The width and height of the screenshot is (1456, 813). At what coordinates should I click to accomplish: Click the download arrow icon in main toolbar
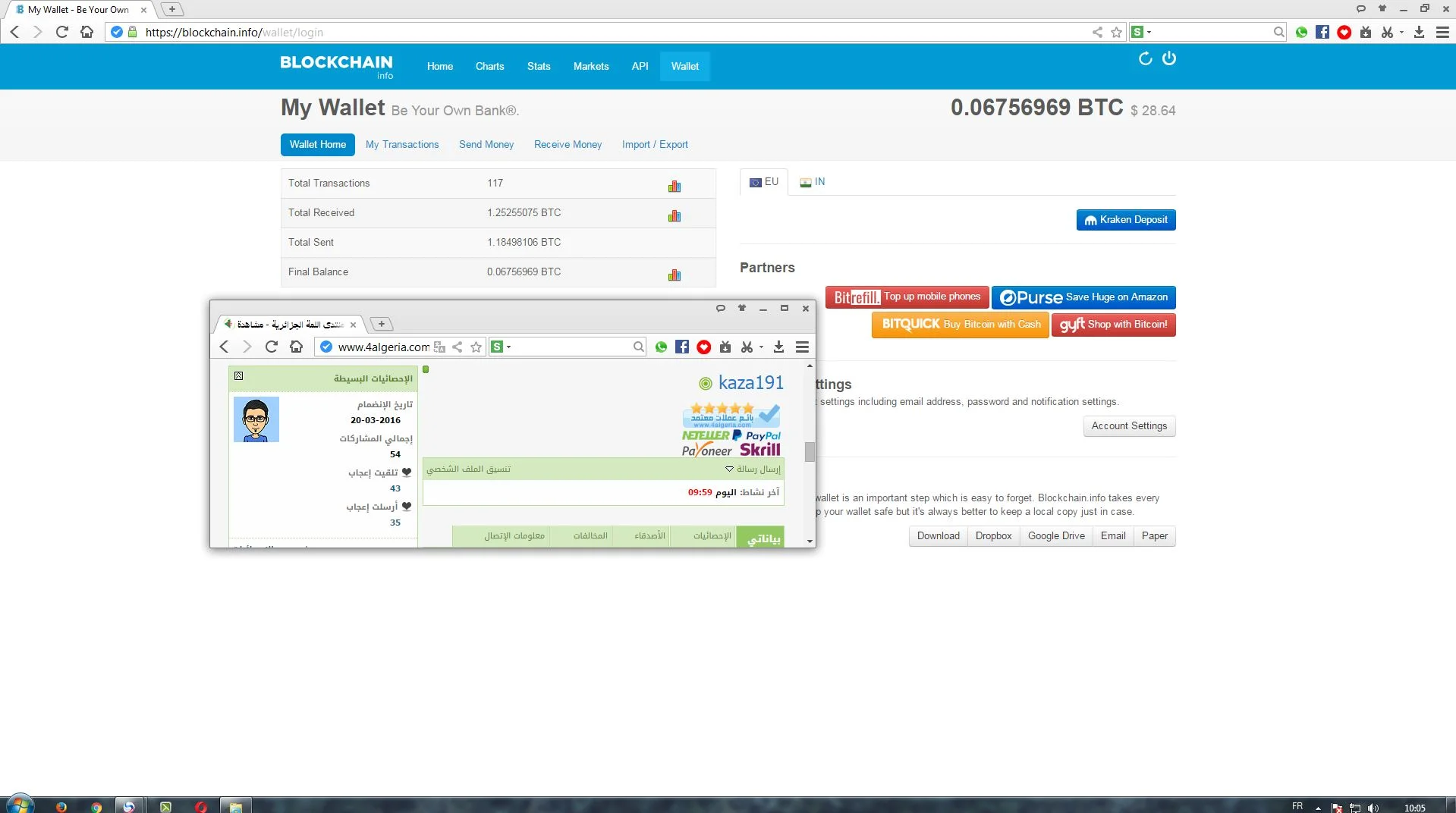[x=1419, y=32]
